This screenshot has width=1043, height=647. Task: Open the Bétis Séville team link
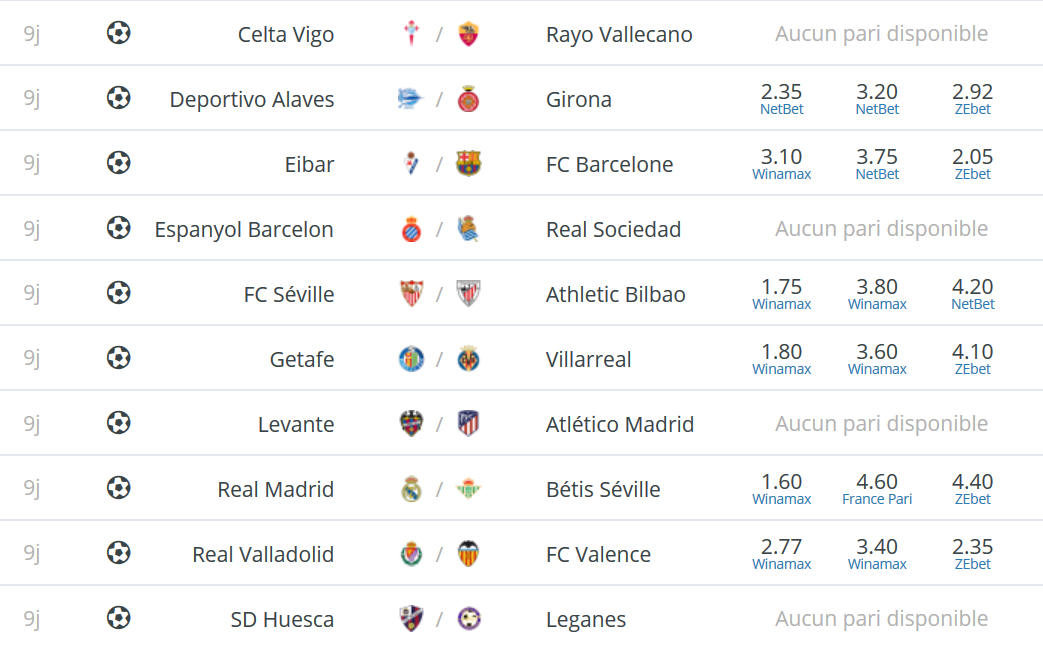click(603, 489)
